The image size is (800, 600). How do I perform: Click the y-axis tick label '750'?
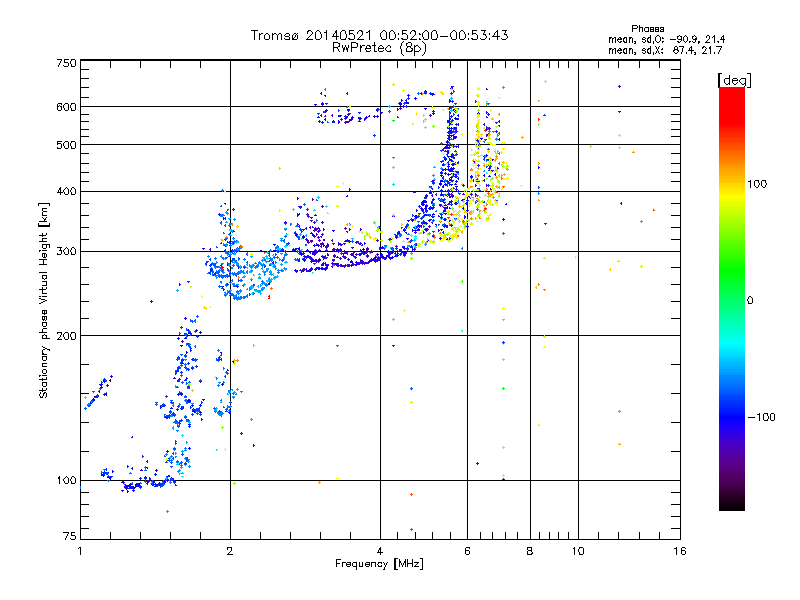(66, 63)
